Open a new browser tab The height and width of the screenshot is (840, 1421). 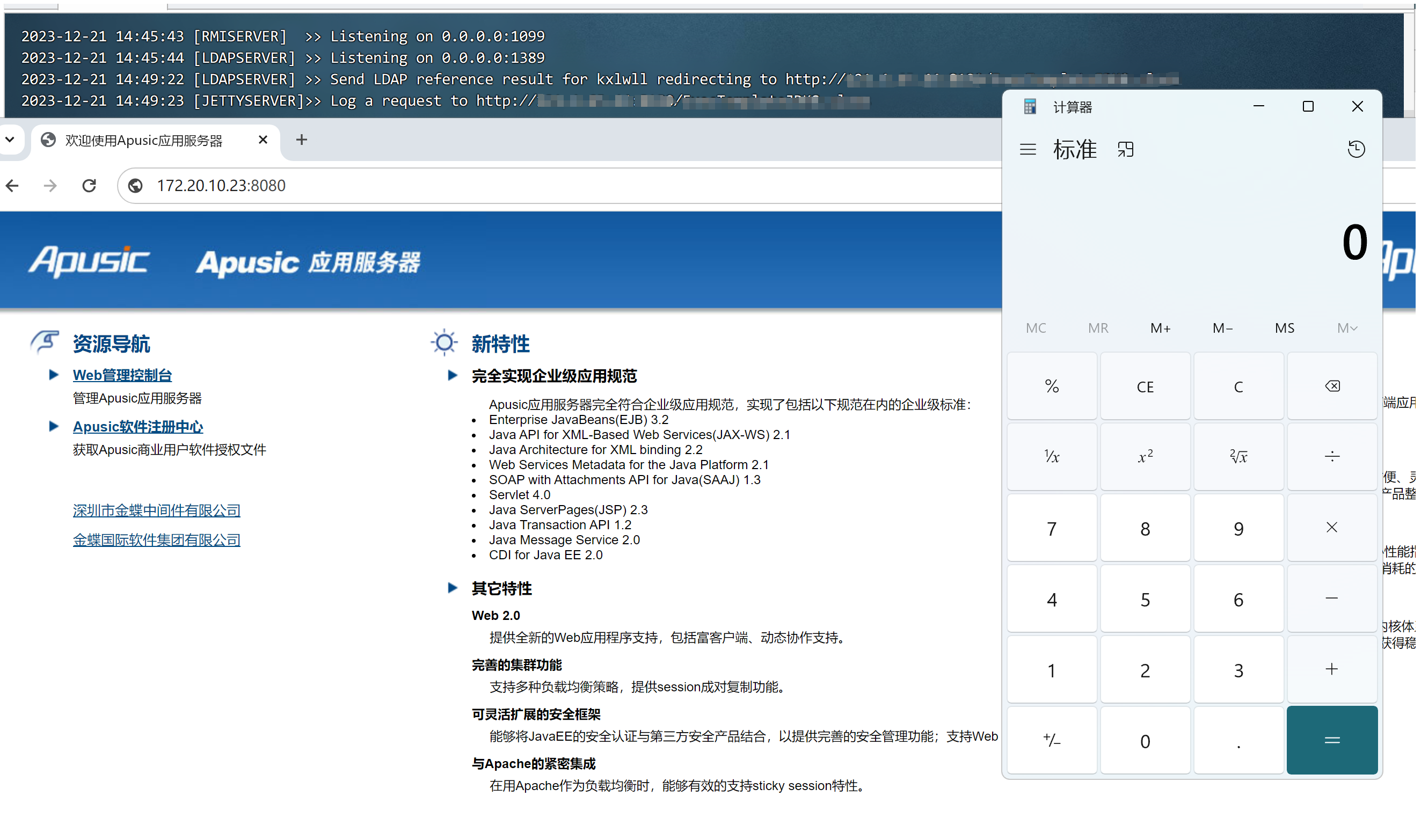pyautogui.click(x=301, y=139)
